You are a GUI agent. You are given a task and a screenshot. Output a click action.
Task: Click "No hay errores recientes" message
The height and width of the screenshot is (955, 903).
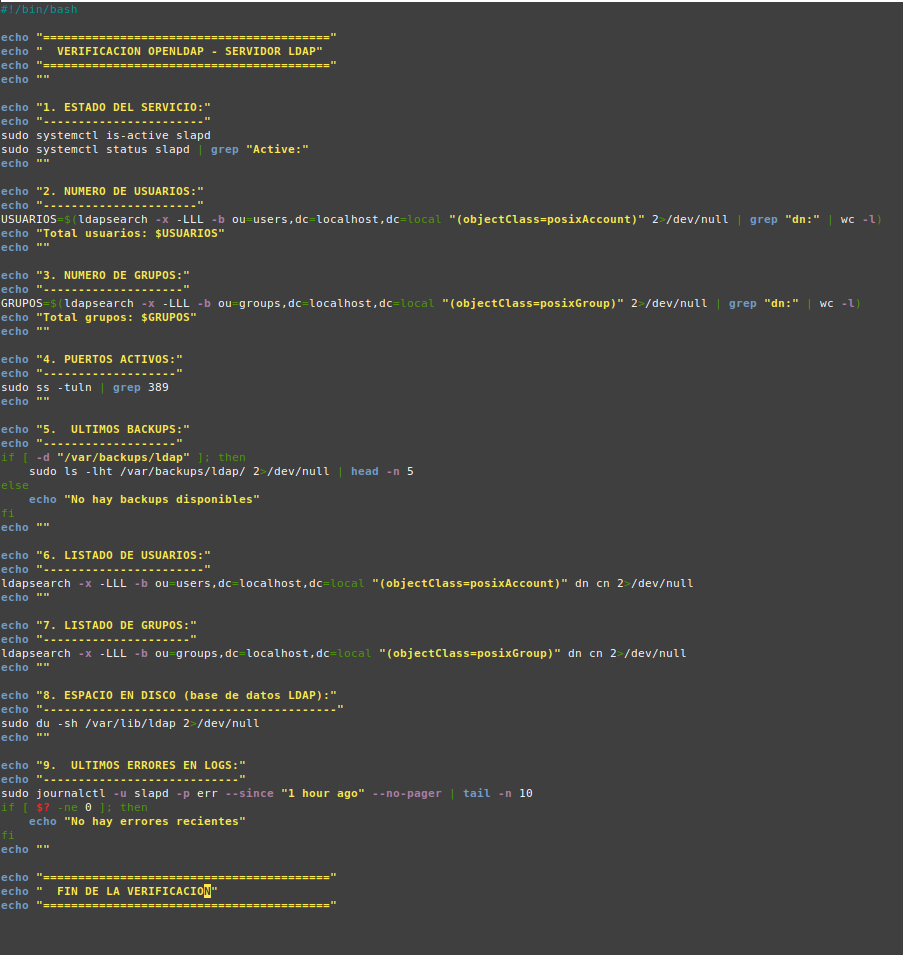tap(154, 821)
